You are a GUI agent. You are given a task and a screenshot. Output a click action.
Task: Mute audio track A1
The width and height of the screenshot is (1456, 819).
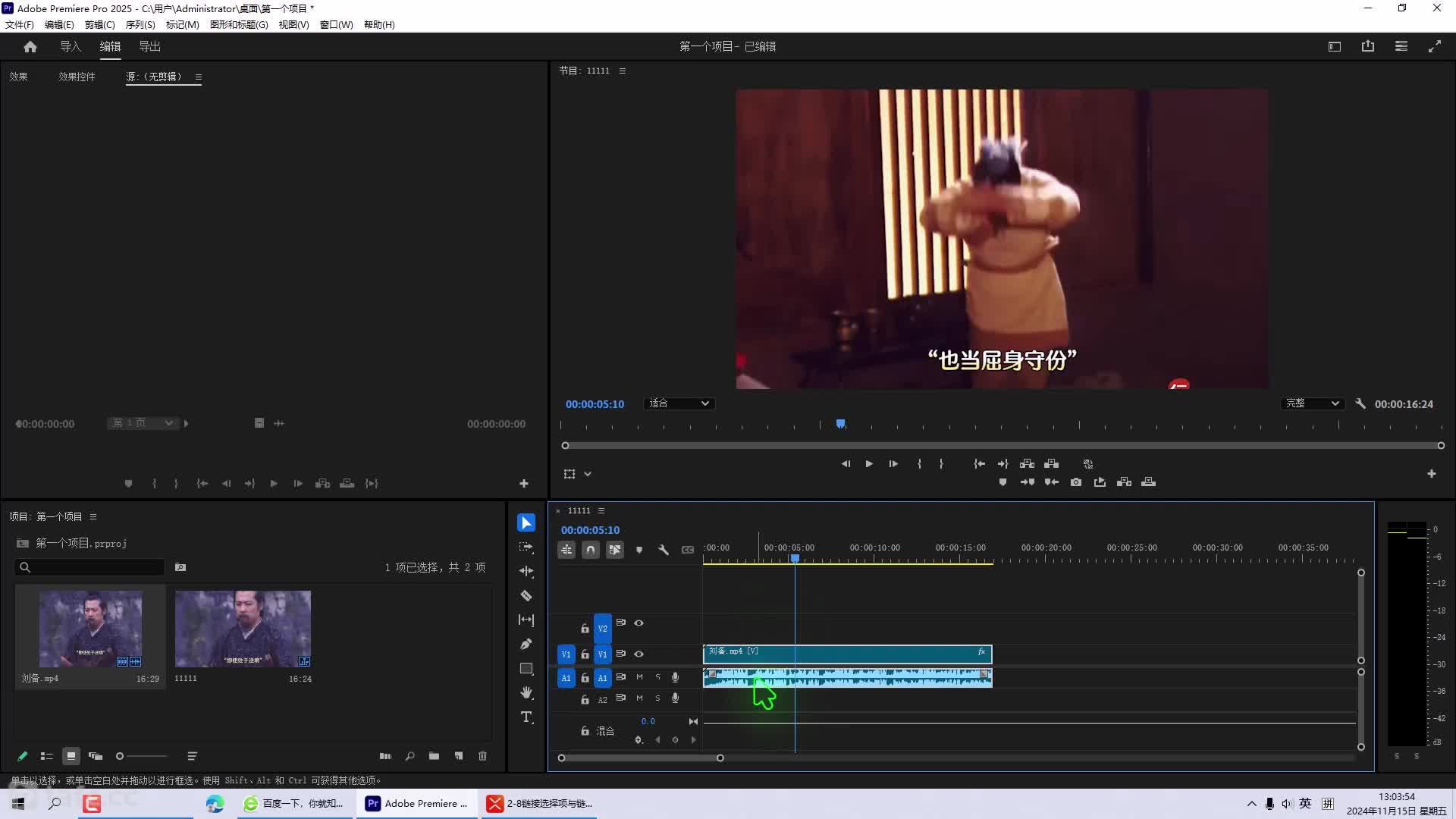point(639,676)
